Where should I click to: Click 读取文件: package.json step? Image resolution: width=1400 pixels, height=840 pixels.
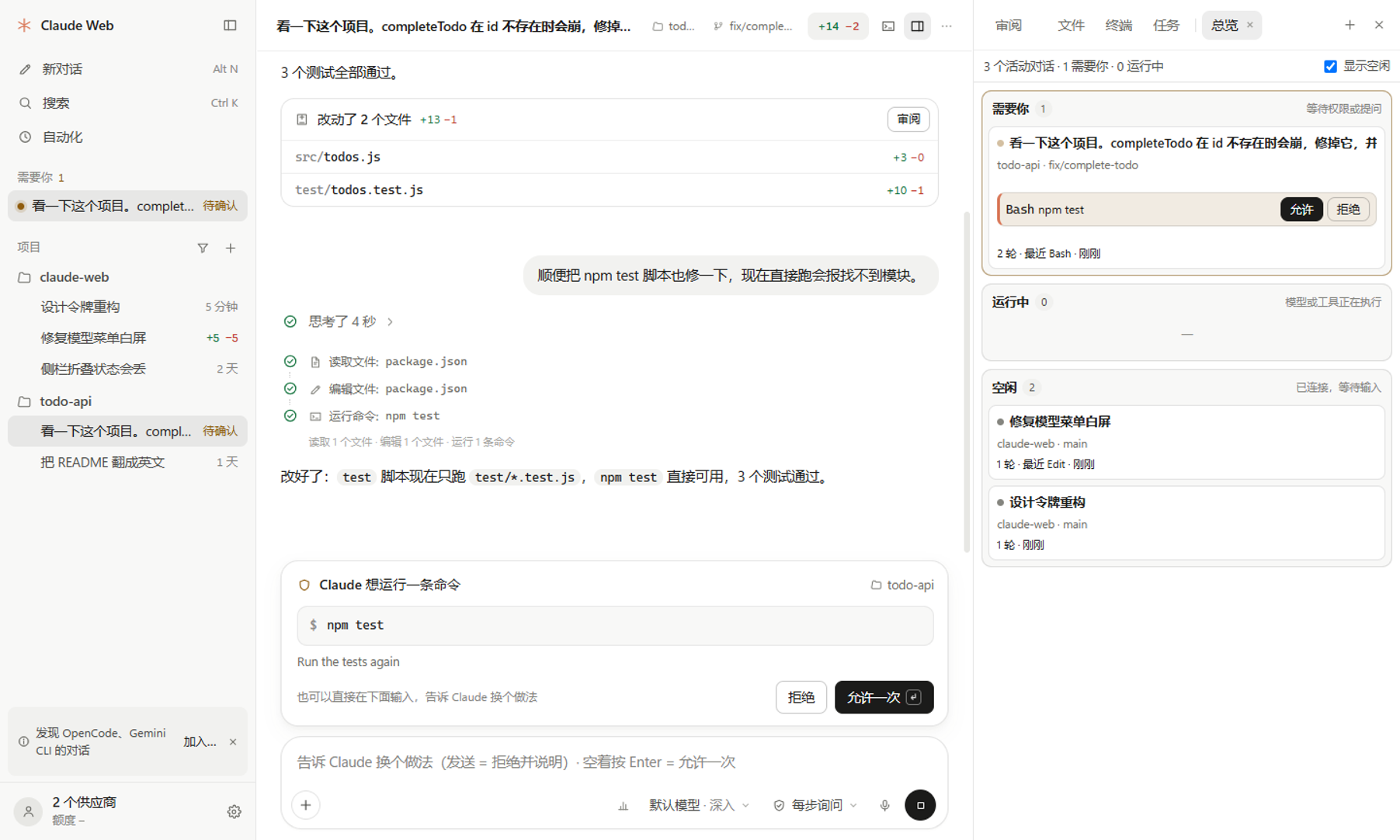click(x=388, y=361)
